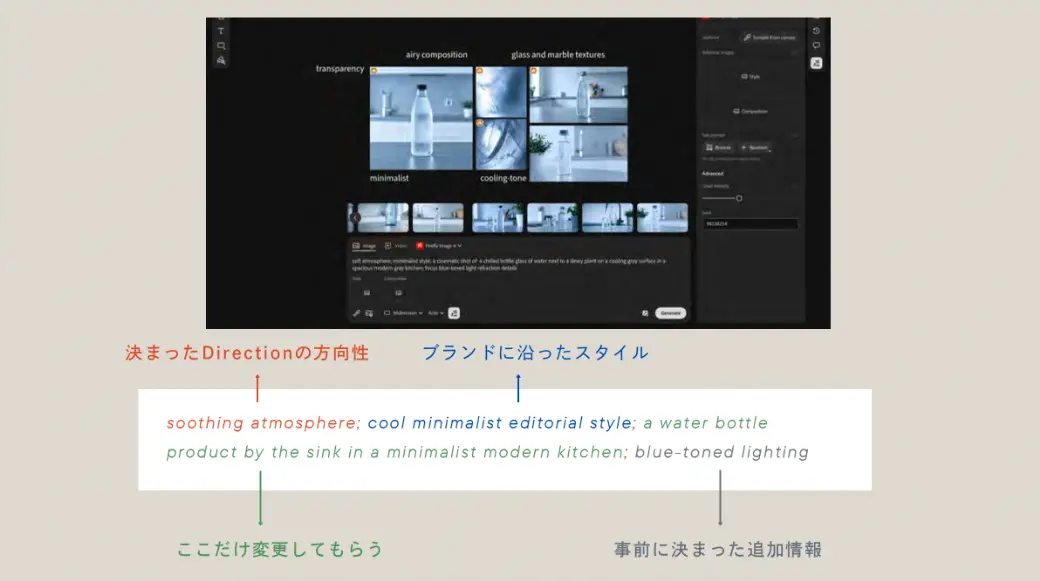Select the rectangle frame tool in left toolbar

[221, 46]
